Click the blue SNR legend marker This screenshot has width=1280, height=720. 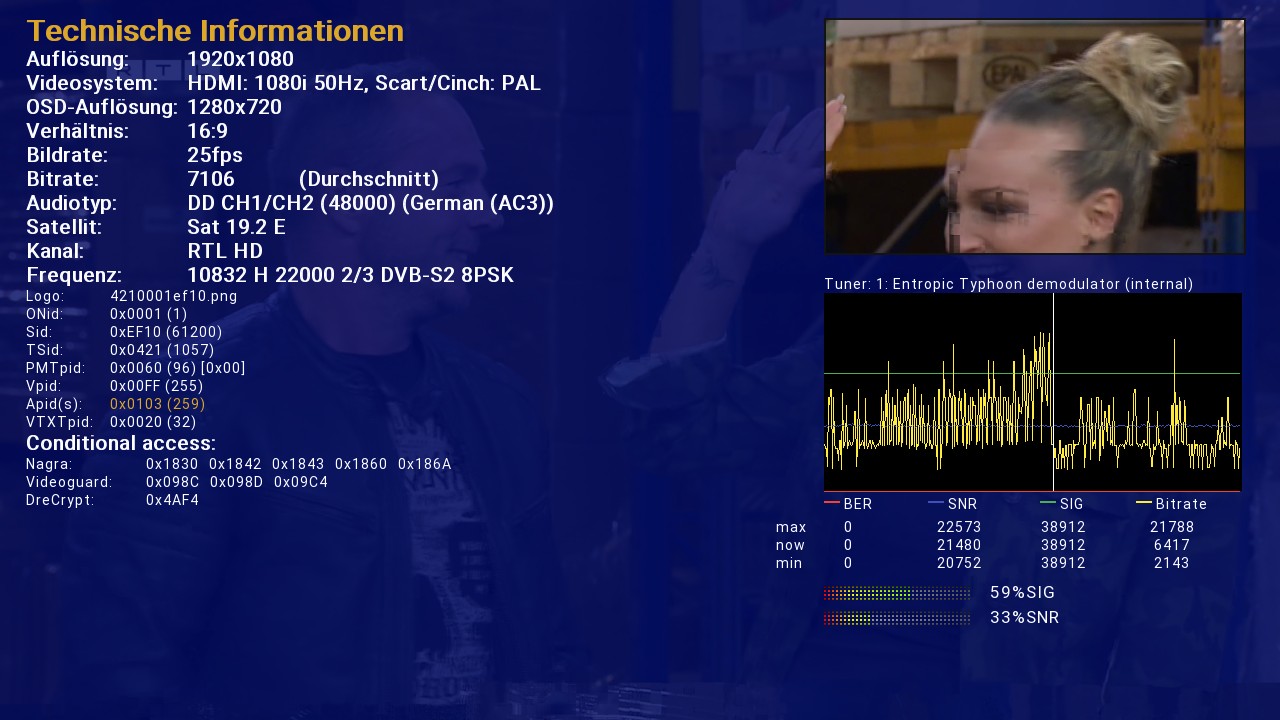pos(935,503)
